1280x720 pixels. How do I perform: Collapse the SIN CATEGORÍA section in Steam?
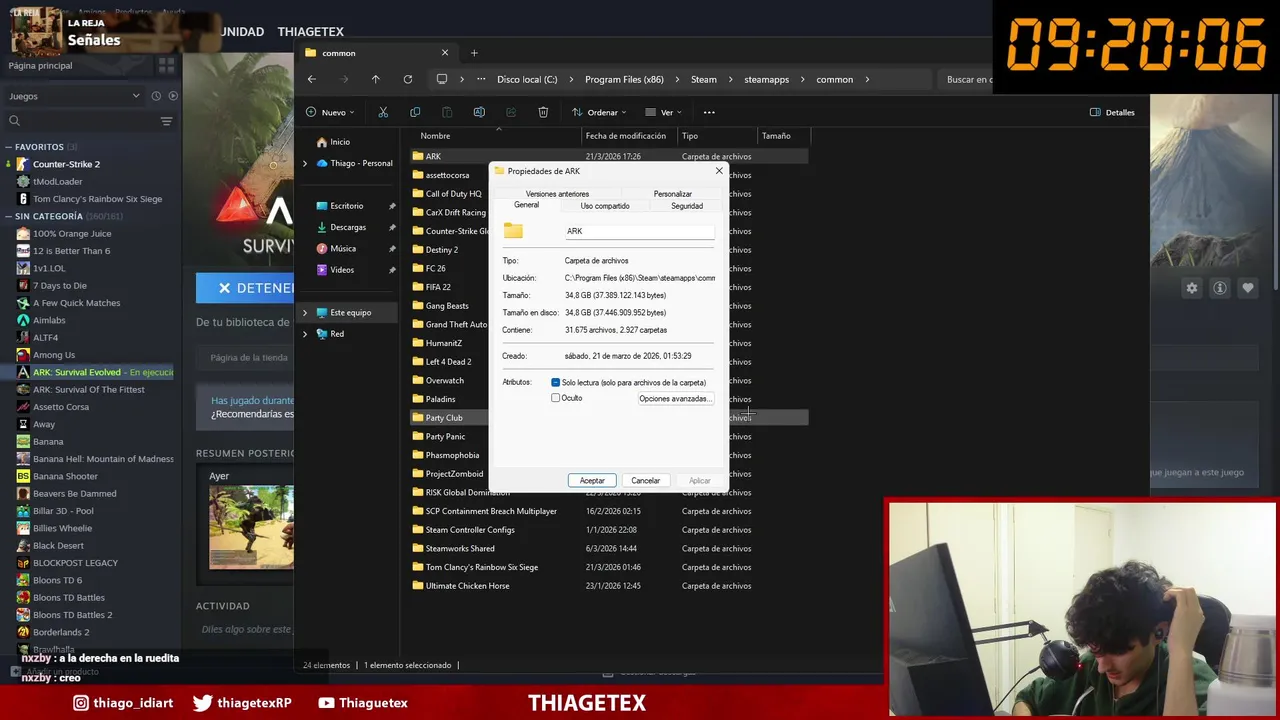[8, 216]
